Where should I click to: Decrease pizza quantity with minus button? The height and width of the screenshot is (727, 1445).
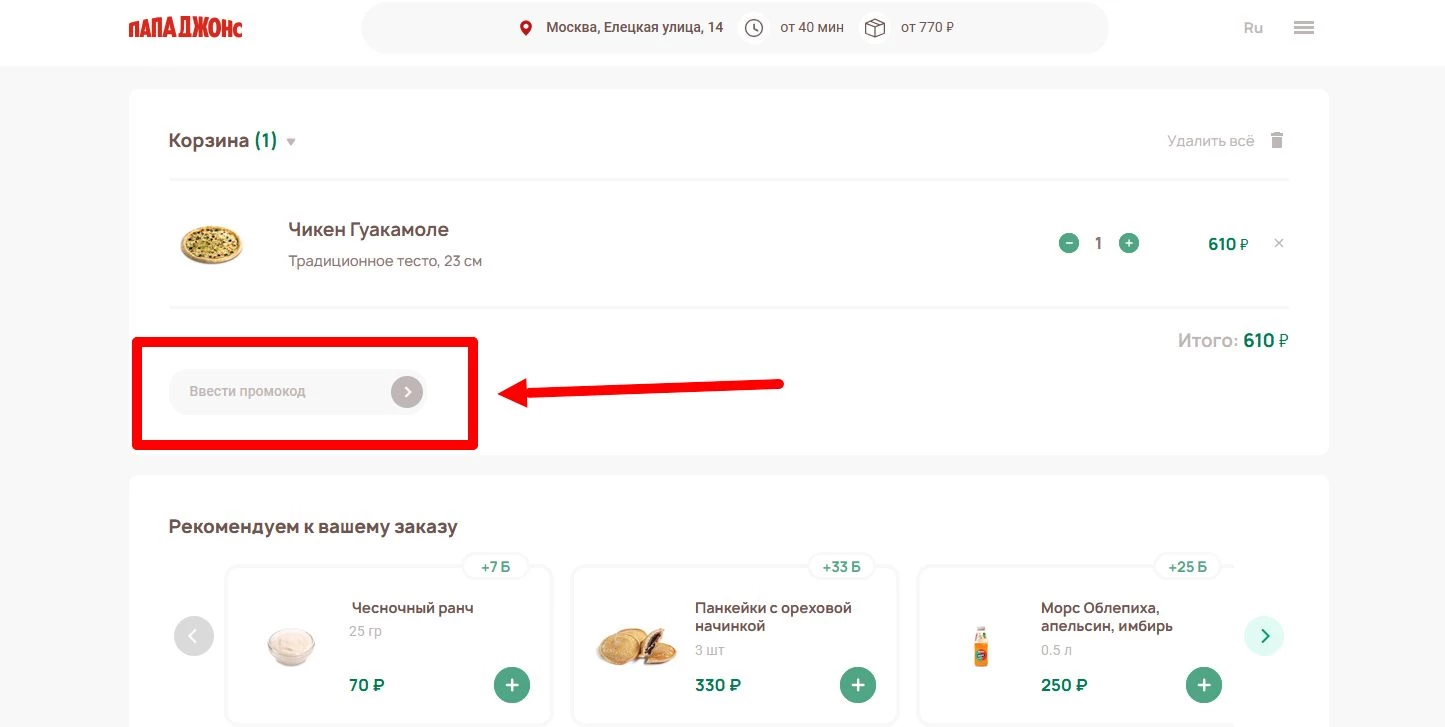(1068, 242)
